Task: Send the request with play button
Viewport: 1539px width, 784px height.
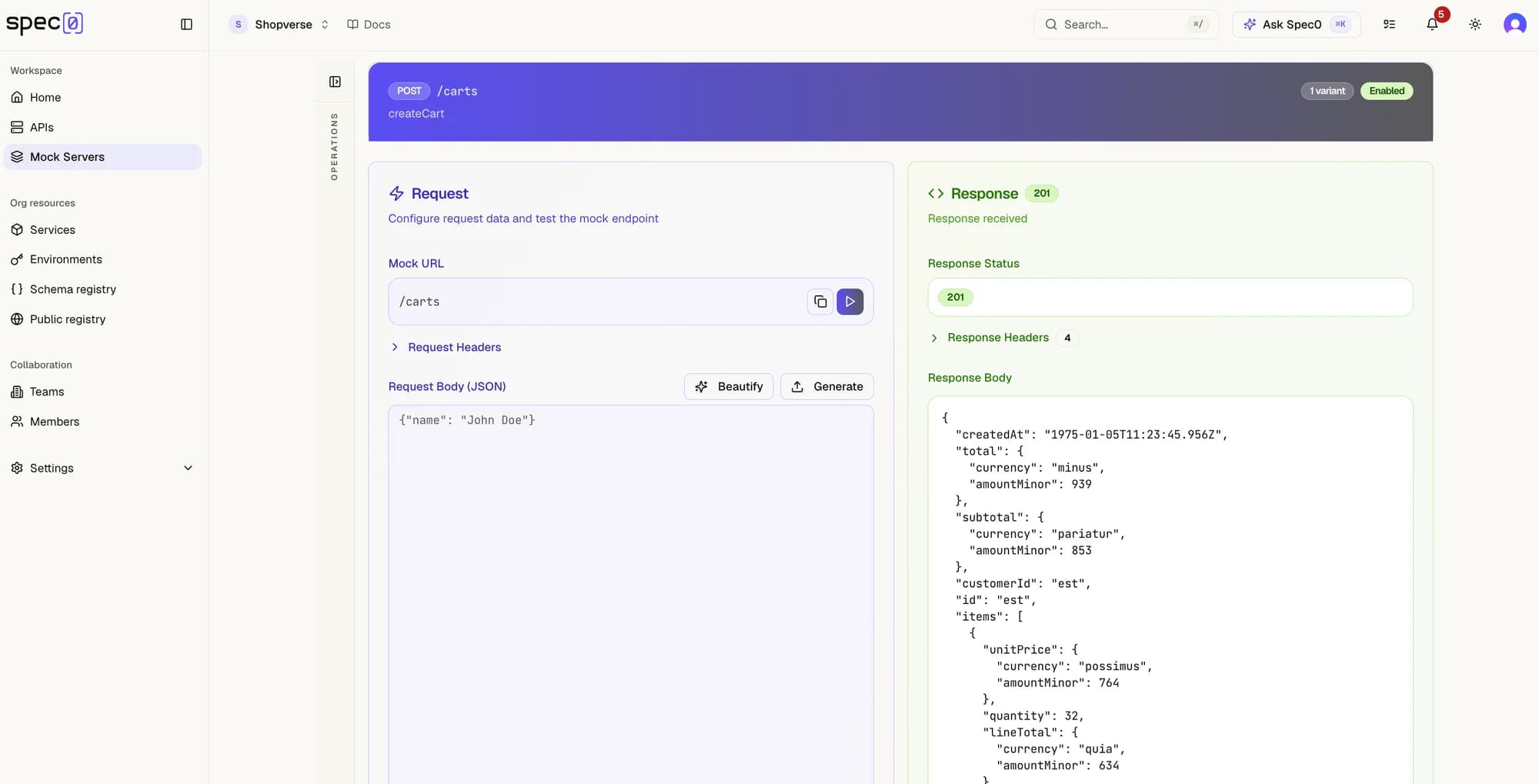Action: 850,302
